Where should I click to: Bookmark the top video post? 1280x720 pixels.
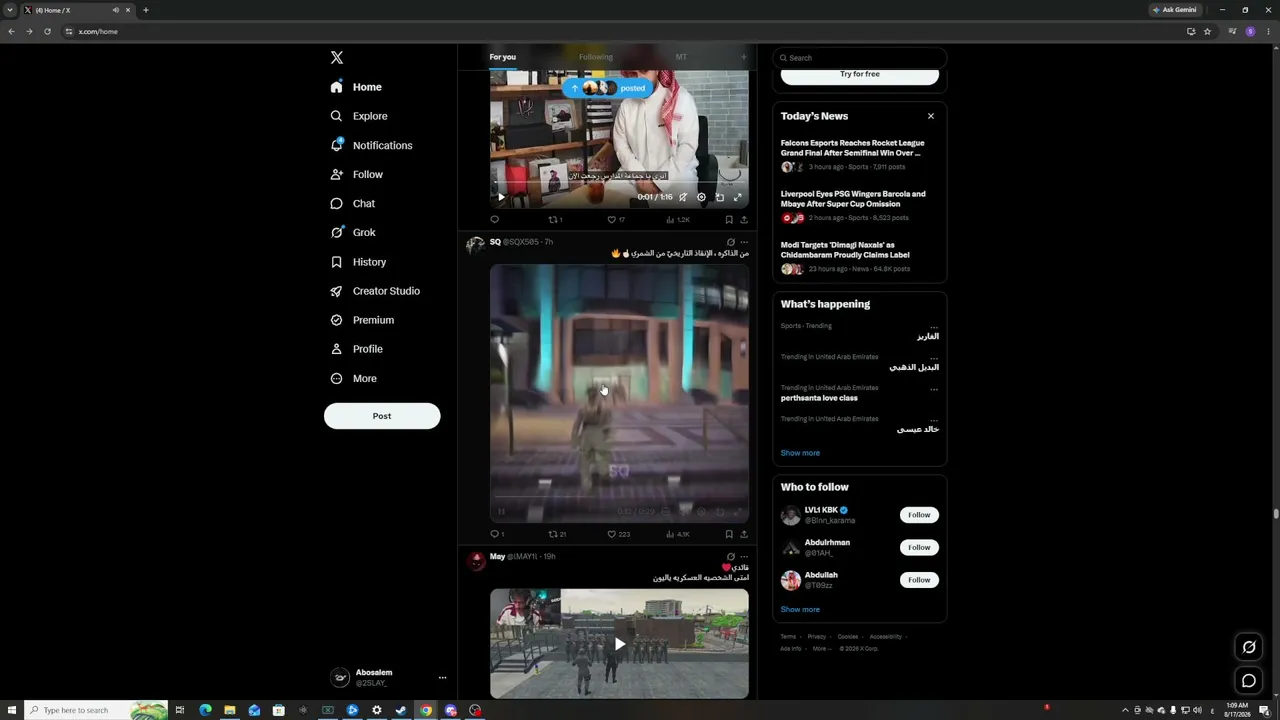pyautogui.click(x=729, y=220)
